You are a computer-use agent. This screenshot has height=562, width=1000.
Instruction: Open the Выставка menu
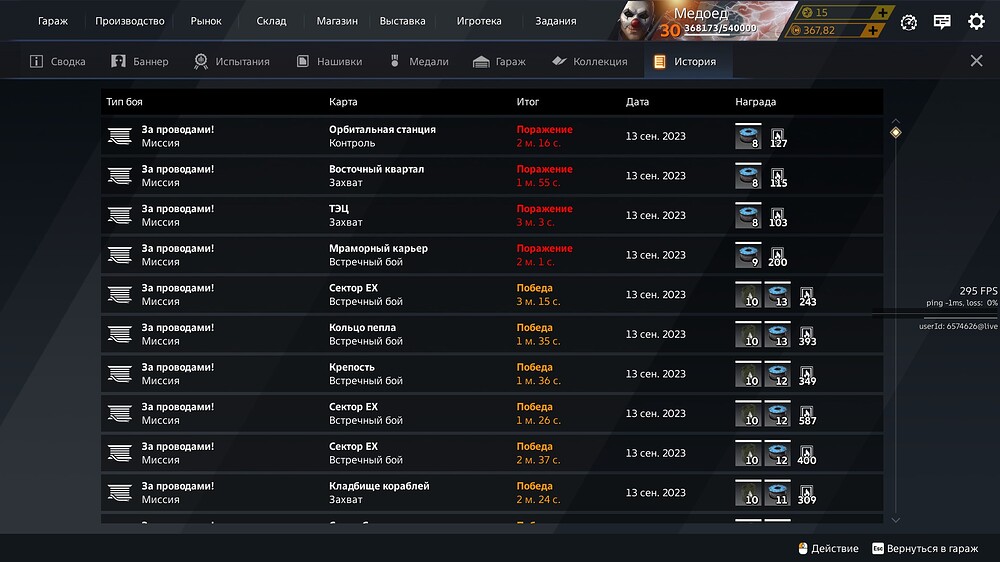point(402,21)
